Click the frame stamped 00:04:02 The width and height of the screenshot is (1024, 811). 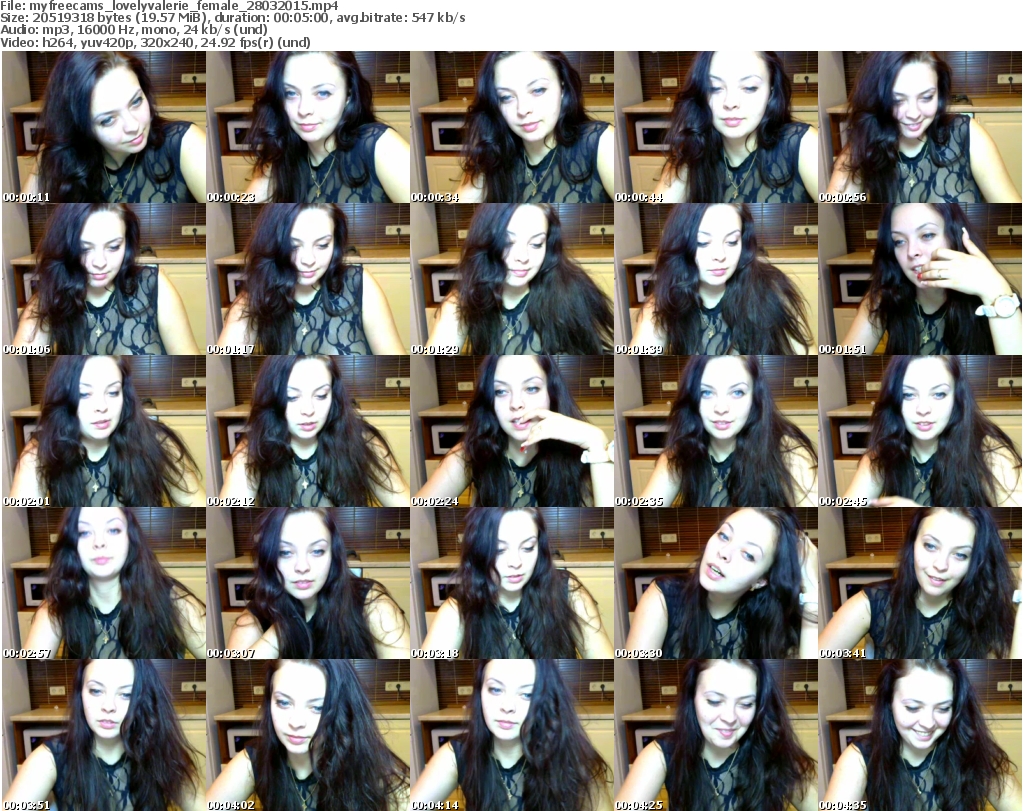click(308, 735)
